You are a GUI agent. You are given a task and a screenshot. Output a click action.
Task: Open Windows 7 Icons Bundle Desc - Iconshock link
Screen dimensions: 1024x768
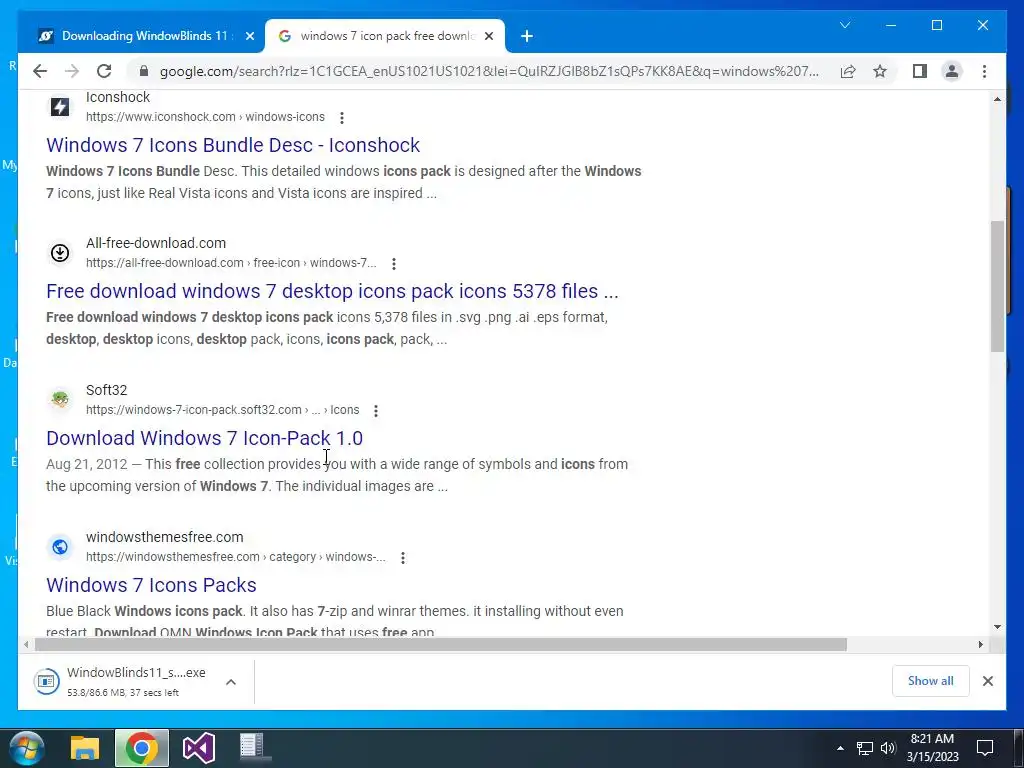[233, 145]
